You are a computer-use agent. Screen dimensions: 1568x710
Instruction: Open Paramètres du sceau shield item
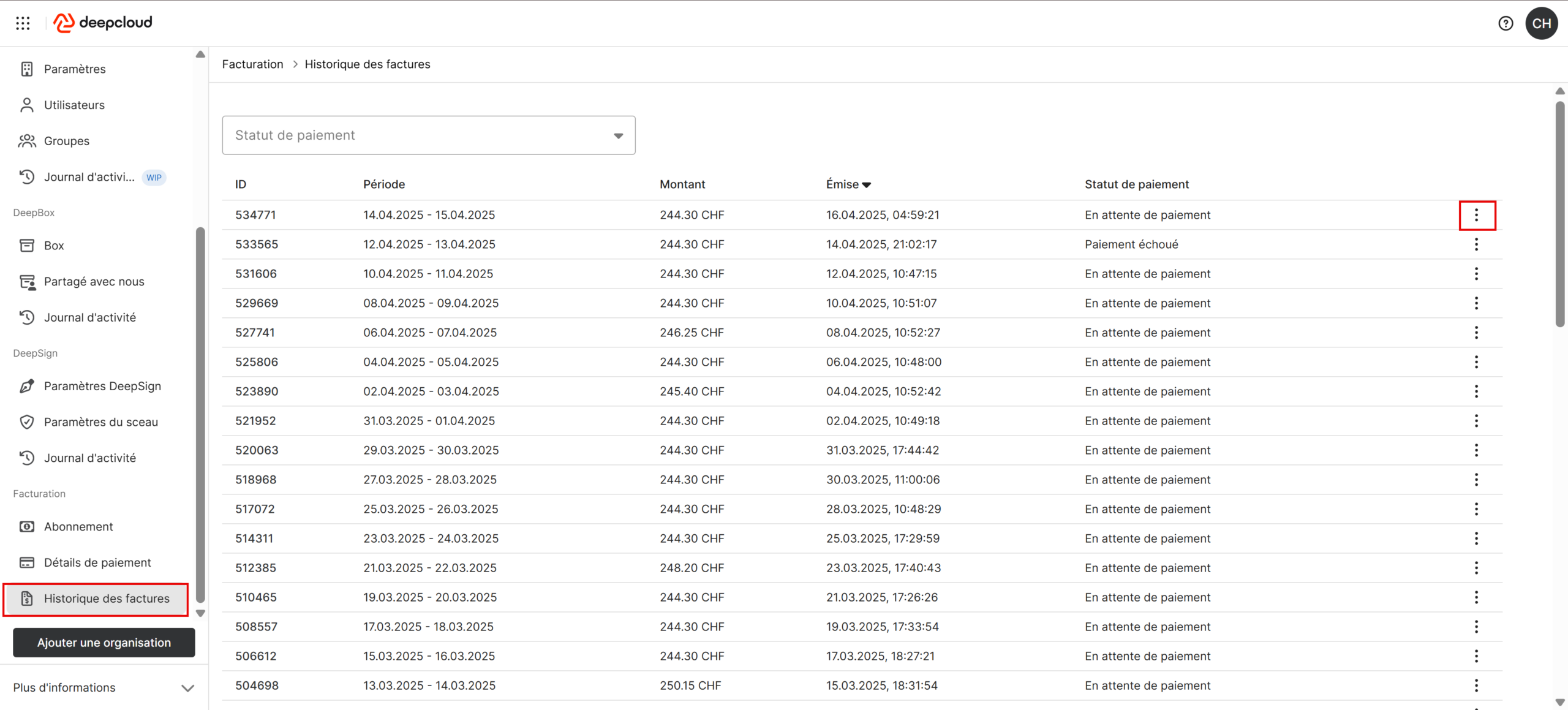pyautogui.click(x=100, y=422)
